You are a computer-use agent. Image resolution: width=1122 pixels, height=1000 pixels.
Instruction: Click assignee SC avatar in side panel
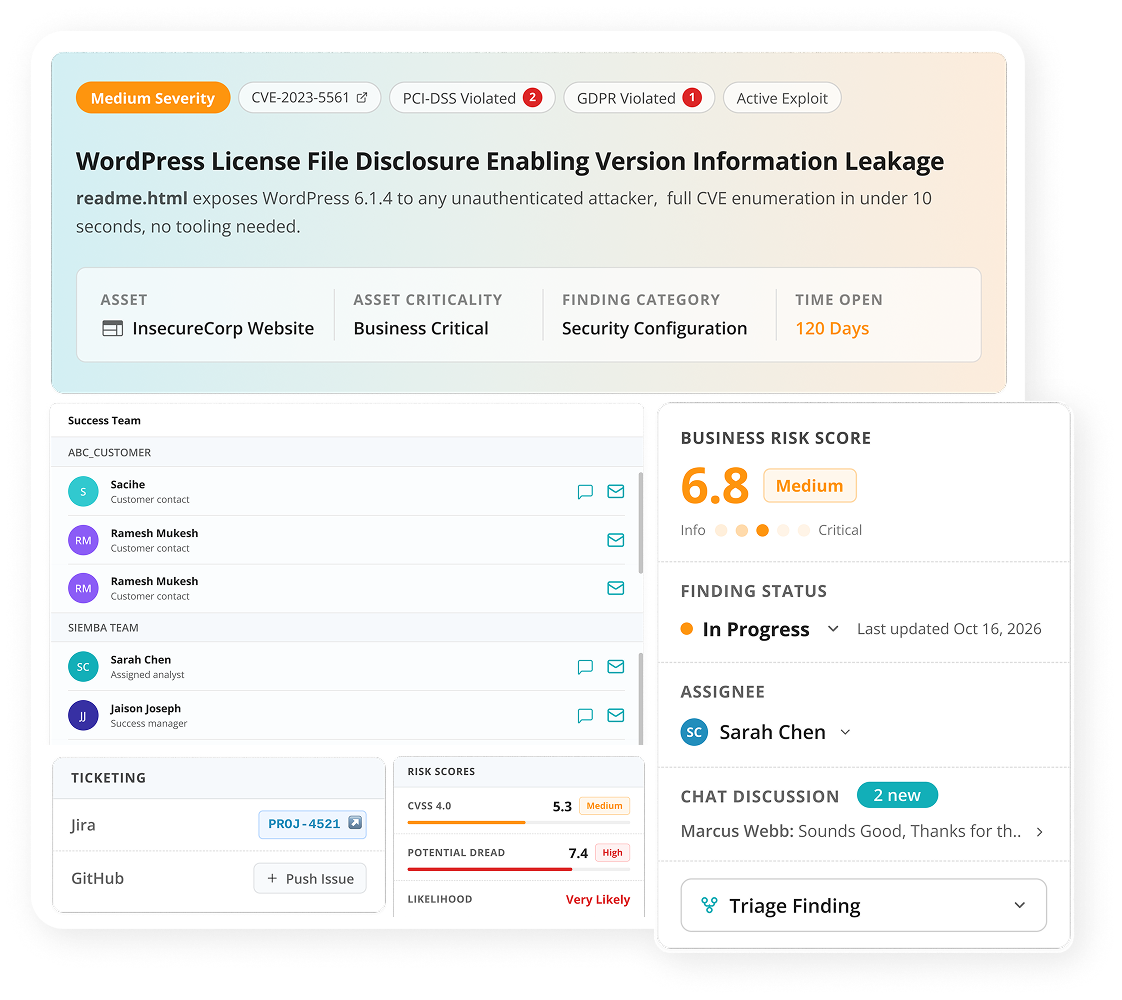coord(694,732)
